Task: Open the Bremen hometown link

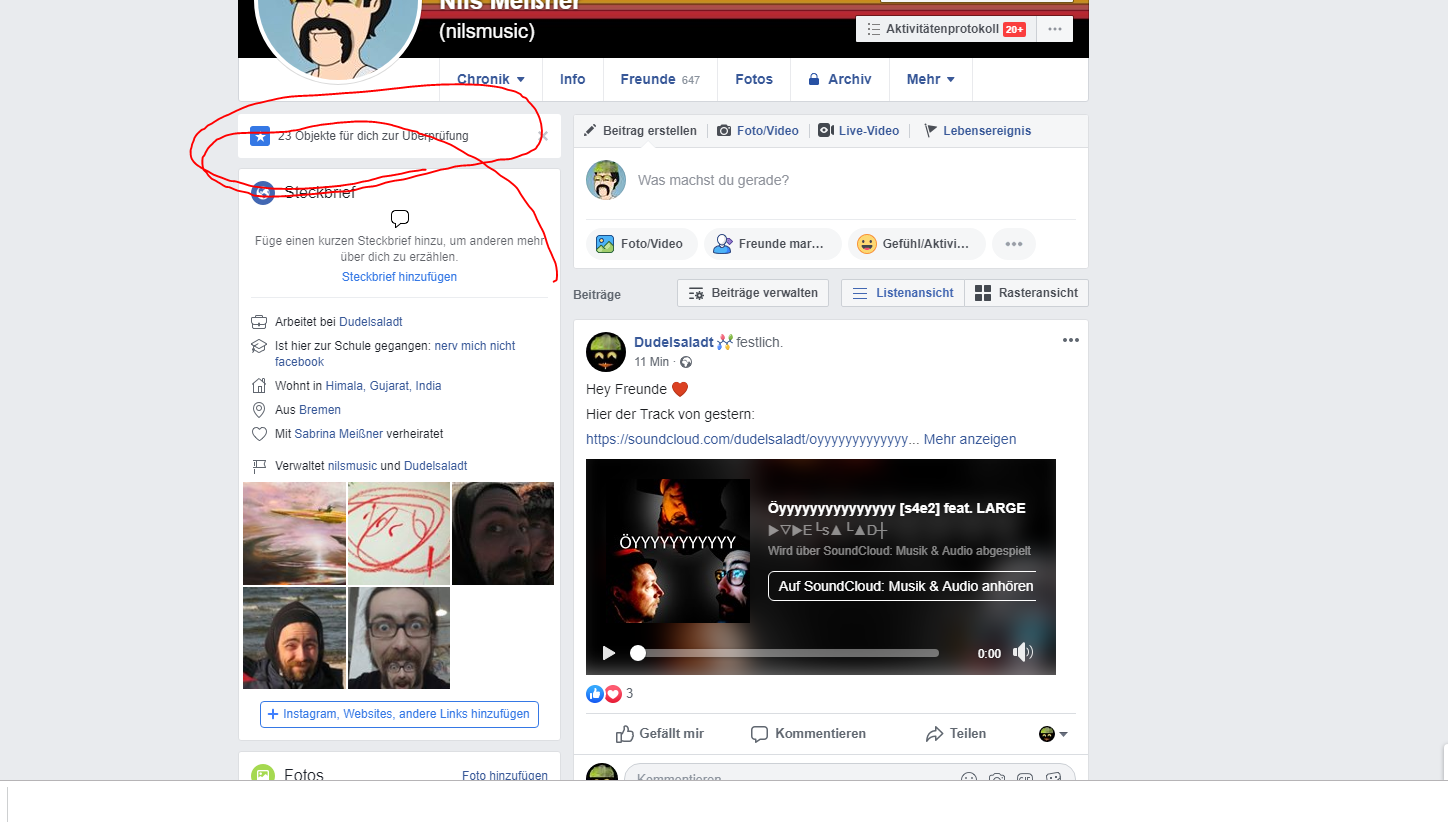Action: (x=320, y=410)
